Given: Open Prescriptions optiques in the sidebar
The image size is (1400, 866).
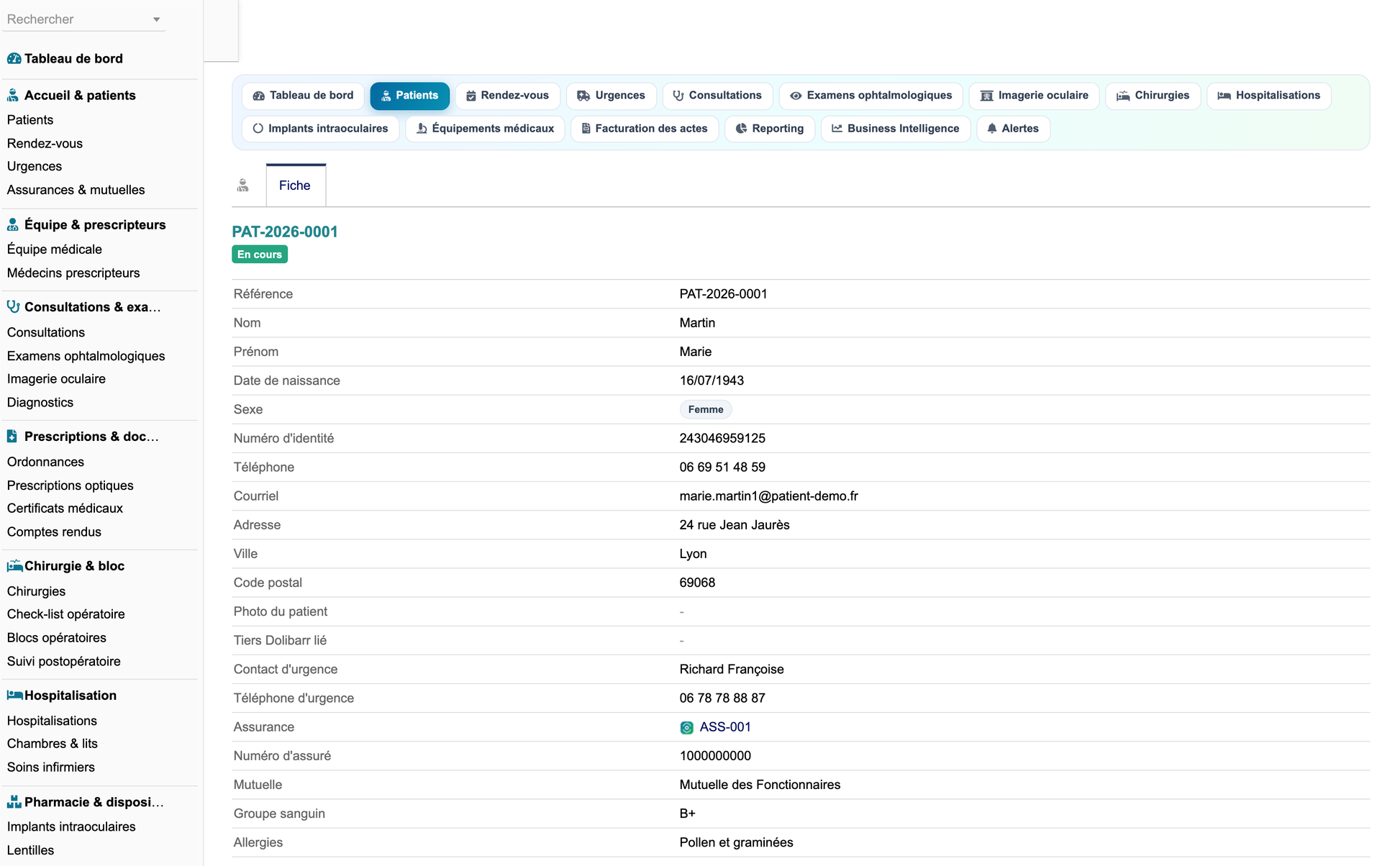Looking at the screenshot, I should pyautogui.click(x=71, y=486).
